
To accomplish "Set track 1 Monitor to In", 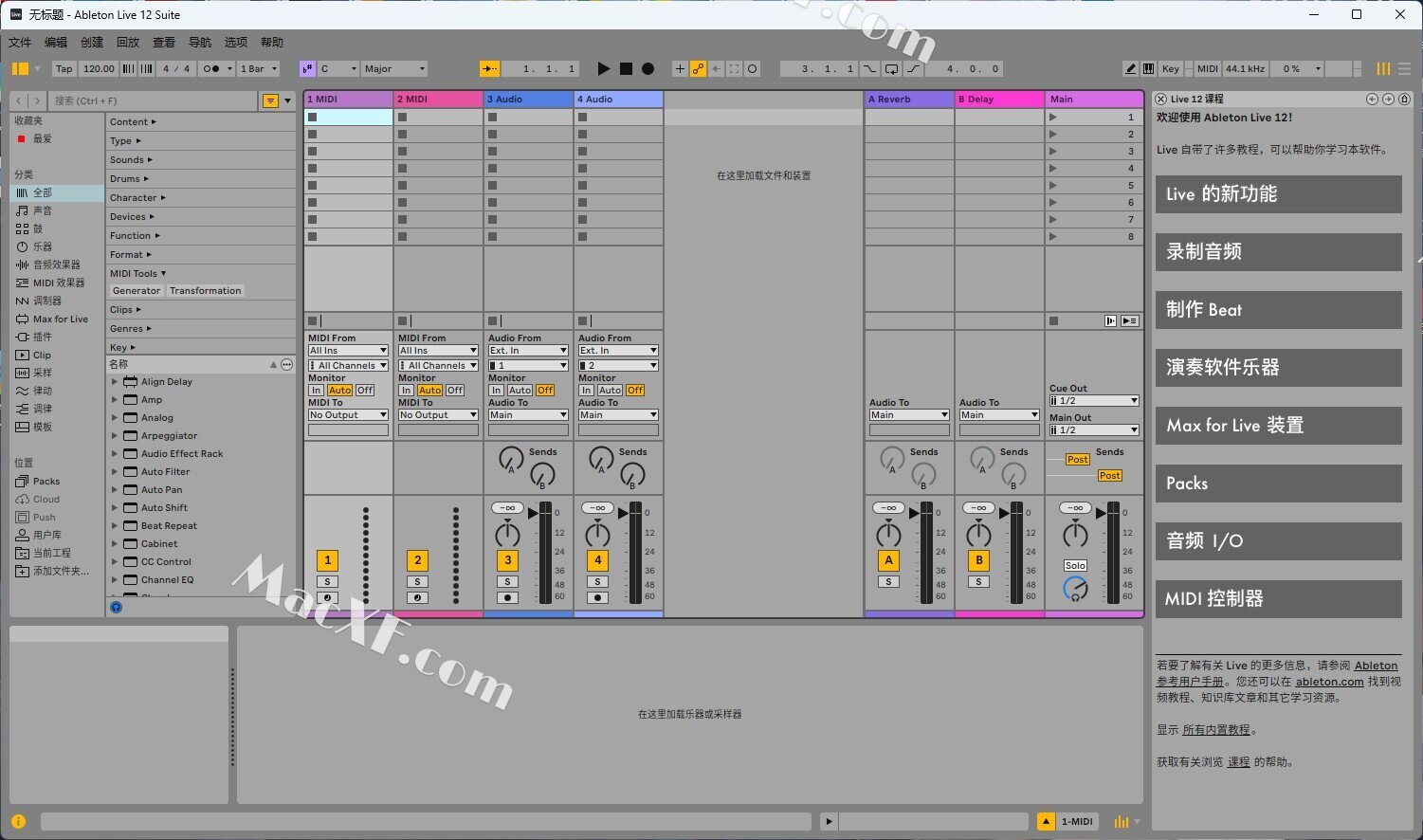I will pyautogui.click(x=316, y=391).
